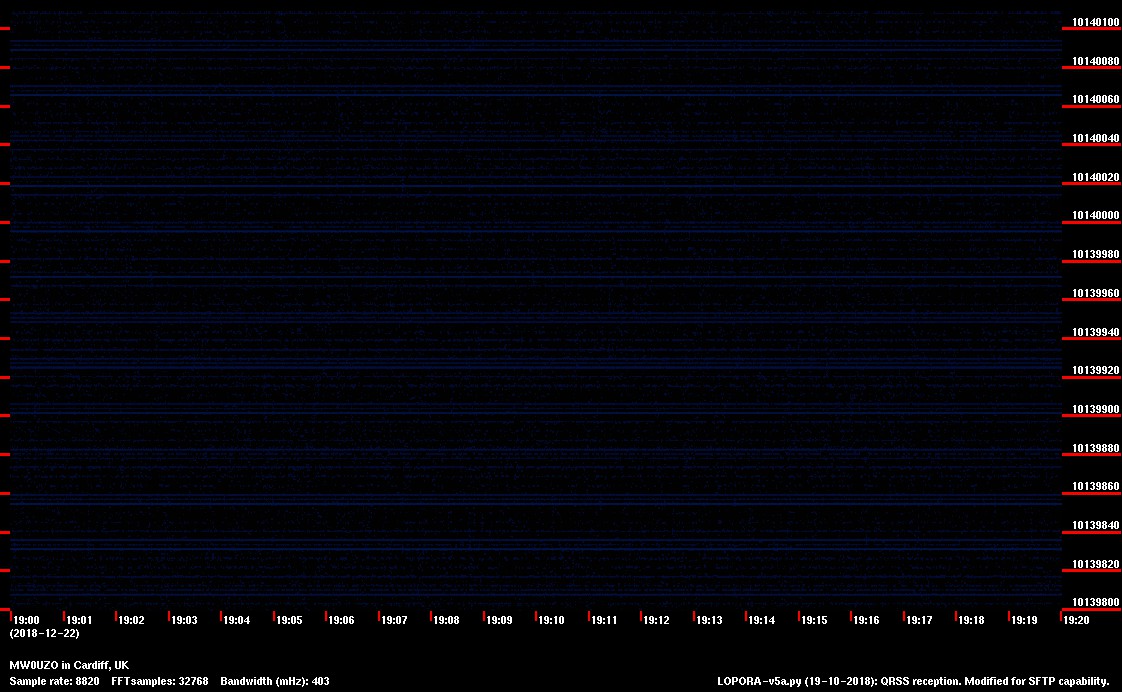
Task: Click the 19:07 time label
Action: point(394,620)
